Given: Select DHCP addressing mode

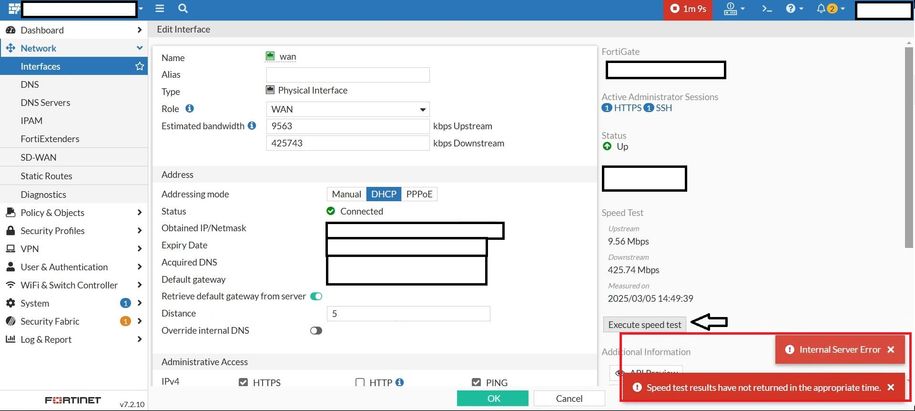Looking at the screenshot, I should [x=384, y=194].
